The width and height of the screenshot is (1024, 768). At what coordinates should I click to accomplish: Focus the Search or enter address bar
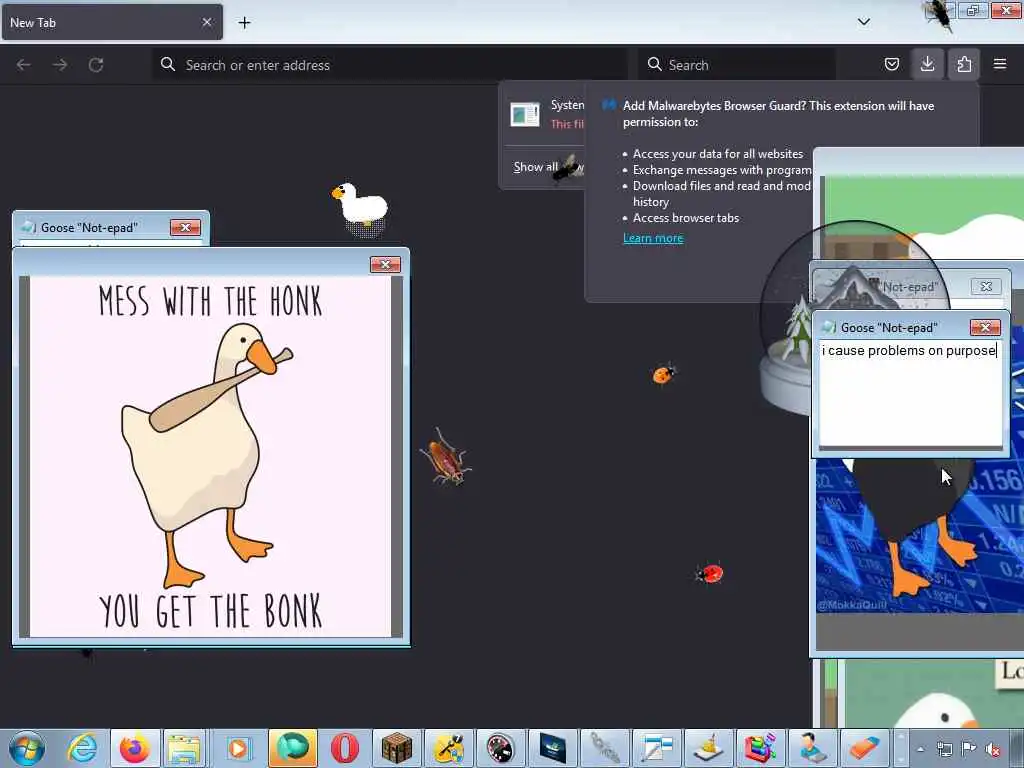tap(390, 65)
